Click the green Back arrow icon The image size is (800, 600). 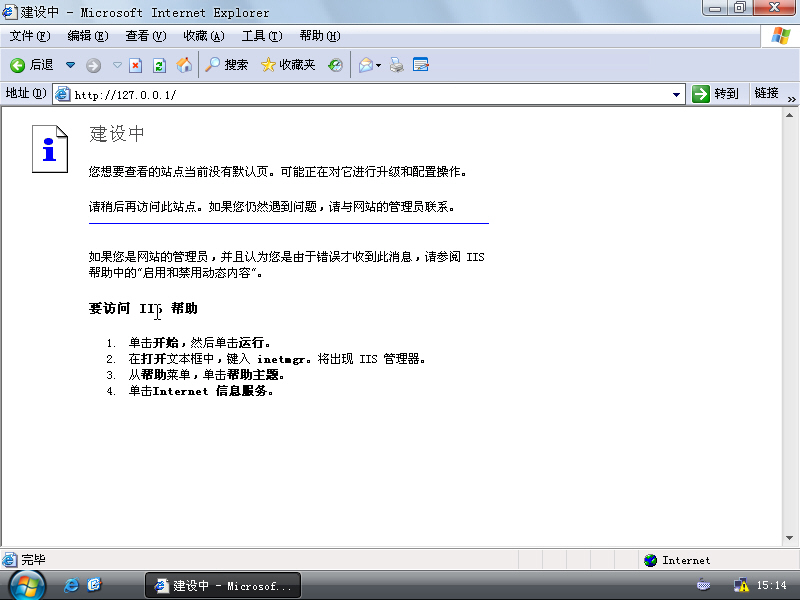[17, 65]
